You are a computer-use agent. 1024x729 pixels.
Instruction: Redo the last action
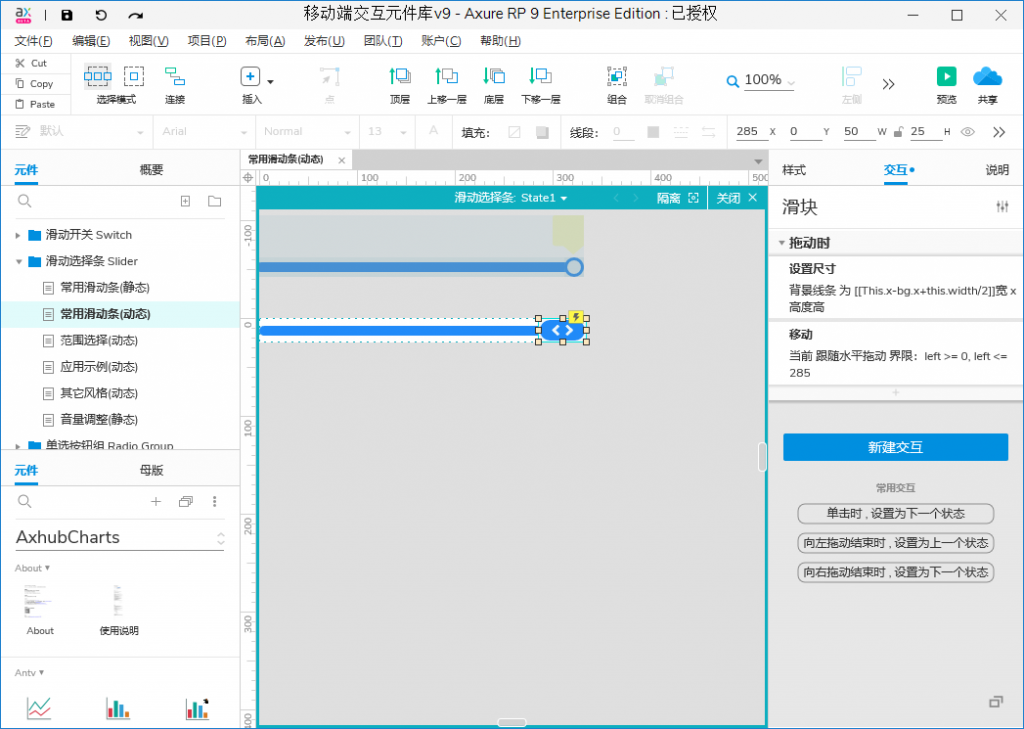point(135,14)
